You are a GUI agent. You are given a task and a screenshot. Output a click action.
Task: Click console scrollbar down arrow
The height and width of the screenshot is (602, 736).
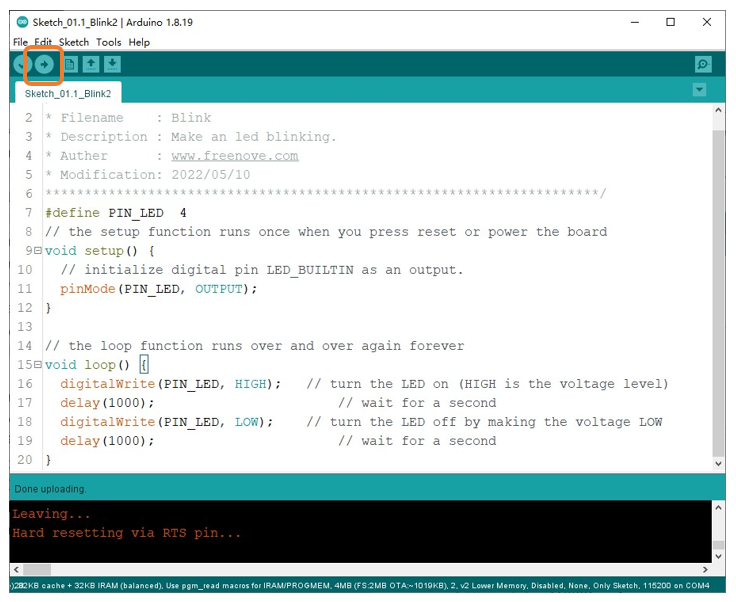718,556
